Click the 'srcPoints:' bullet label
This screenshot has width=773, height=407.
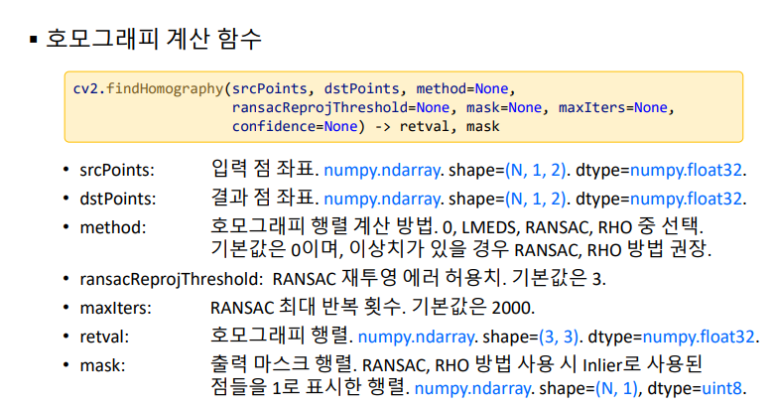(117, 170)
